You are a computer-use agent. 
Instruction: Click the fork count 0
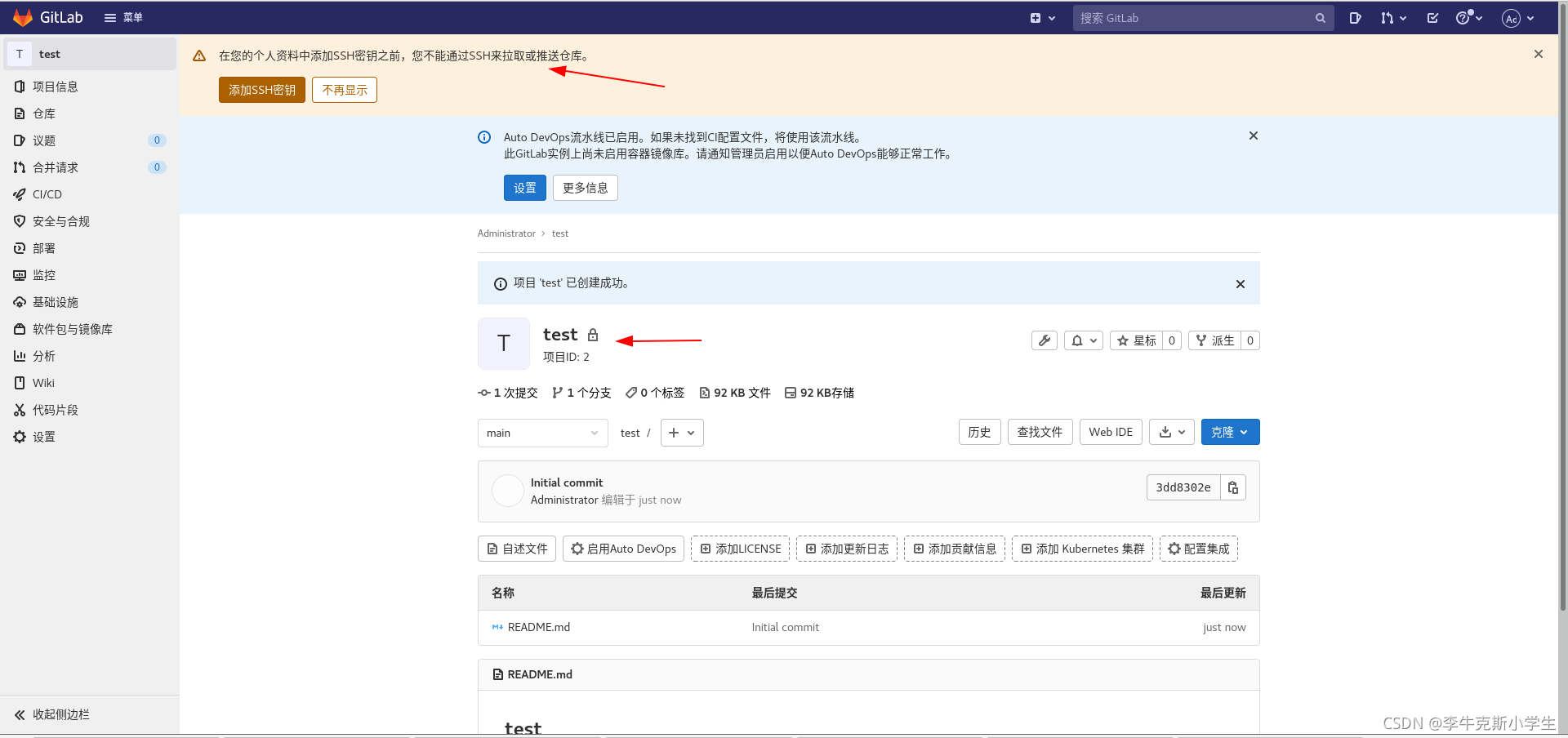[1250, 340]
